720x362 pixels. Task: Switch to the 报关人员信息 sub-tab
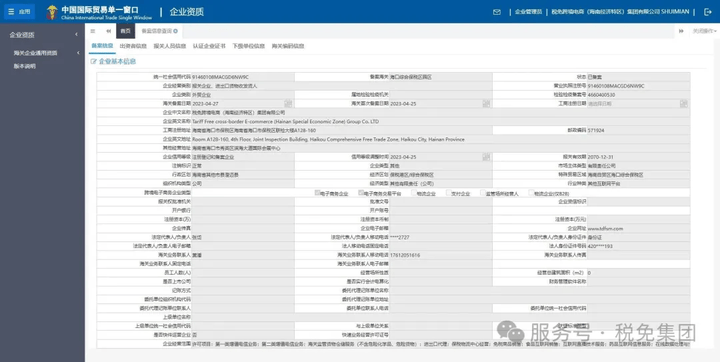170,46
